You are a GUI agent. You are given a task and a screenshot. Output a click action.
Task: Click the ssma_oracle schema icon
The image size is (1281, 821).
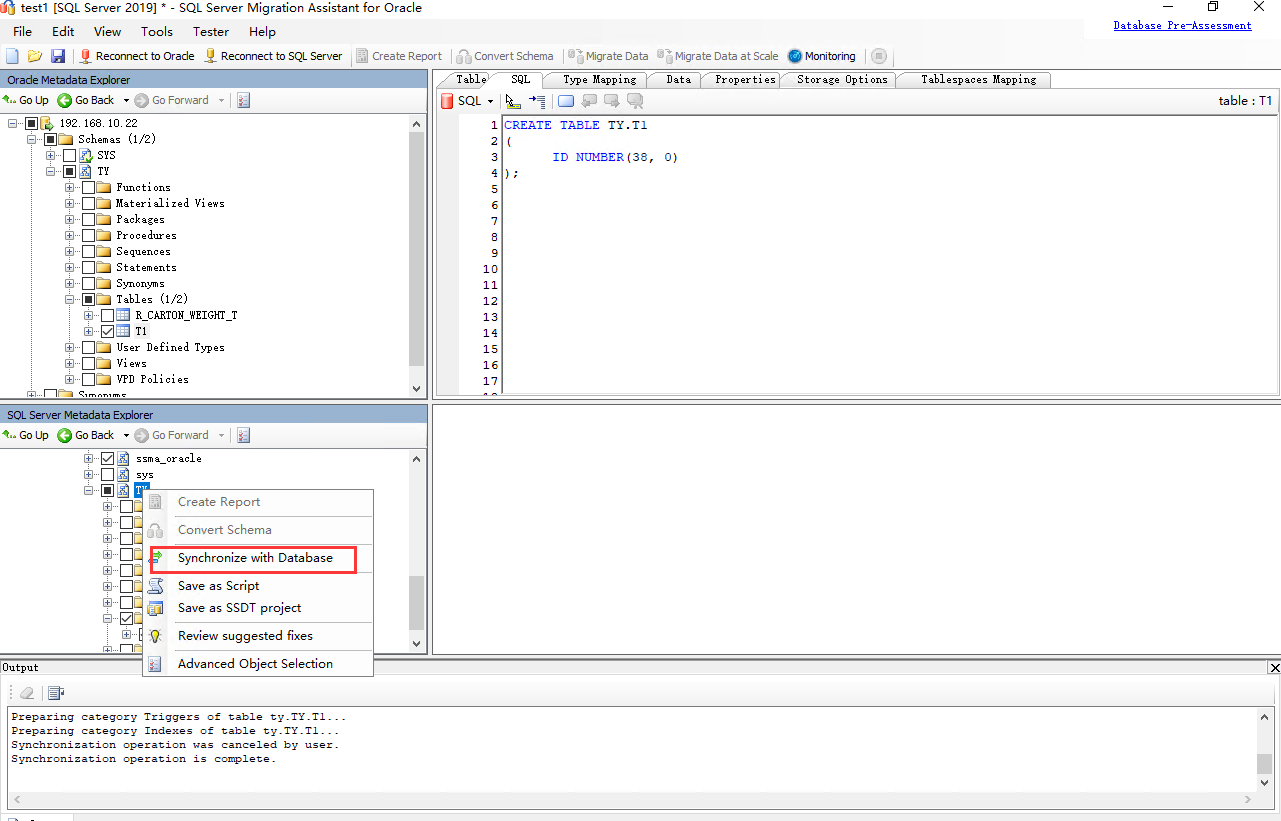pyautogui.click(x=123, y=458)
